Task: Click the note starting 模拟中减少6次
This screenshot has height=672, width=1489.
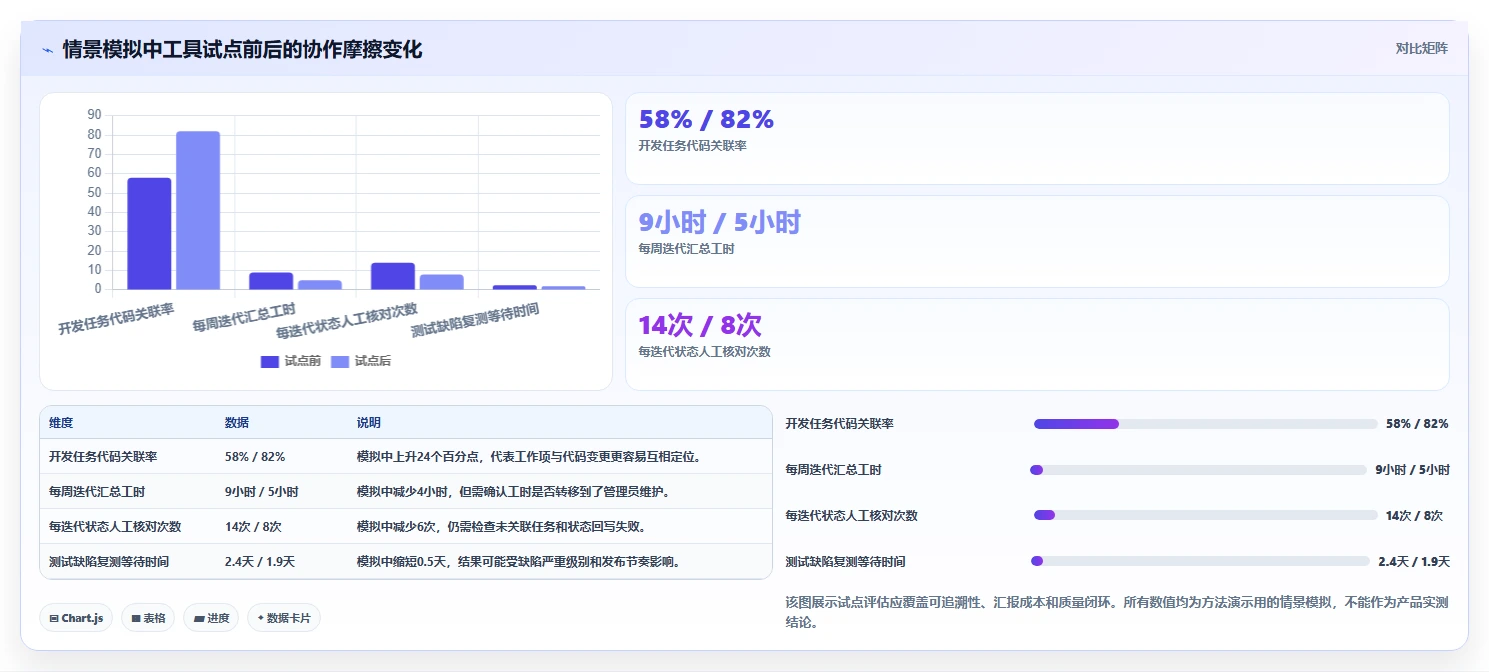Action: [x=502, y=527]
